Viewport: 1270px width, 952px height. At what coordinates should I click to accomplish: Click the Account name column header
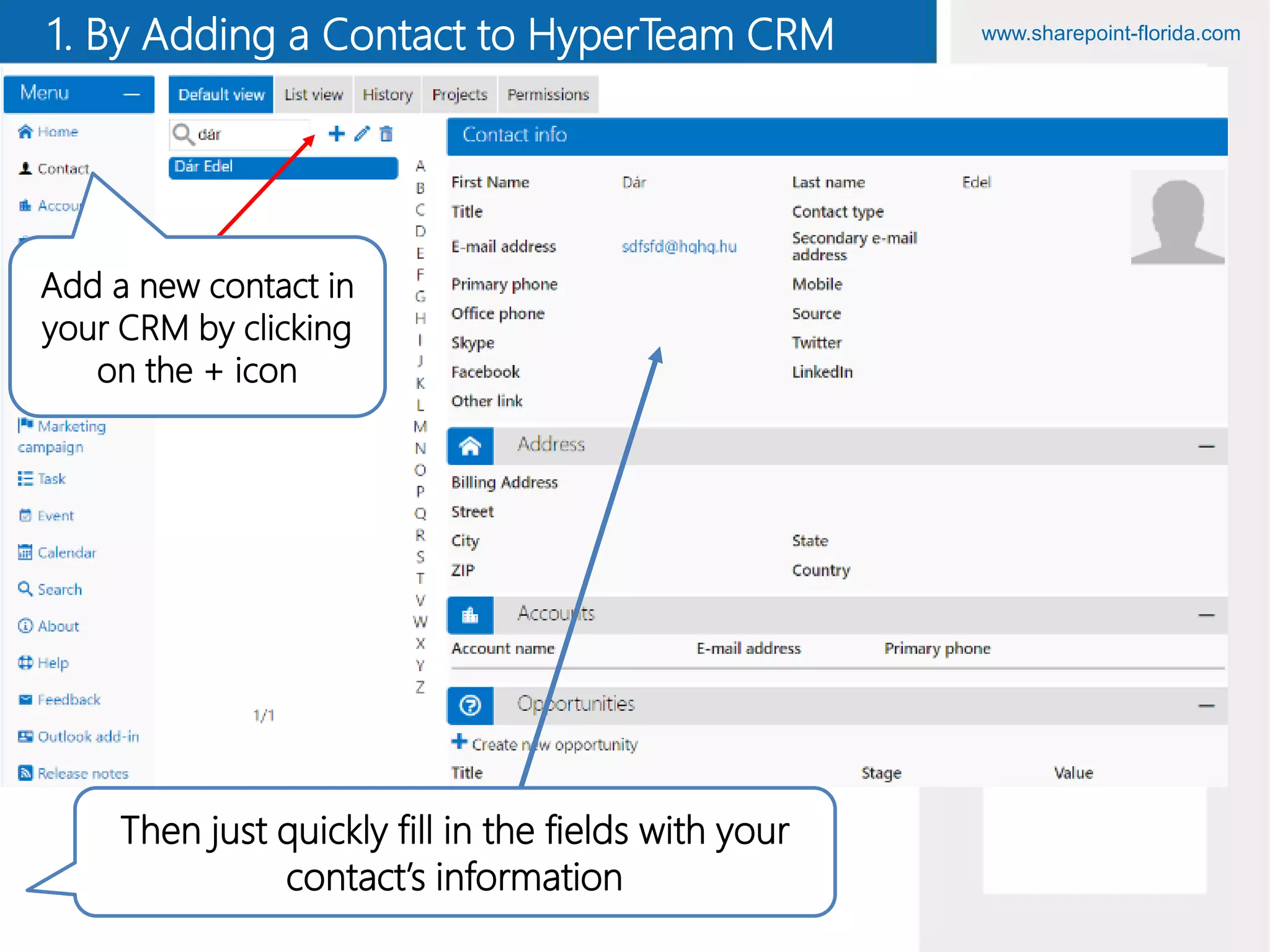coord(503,648)
